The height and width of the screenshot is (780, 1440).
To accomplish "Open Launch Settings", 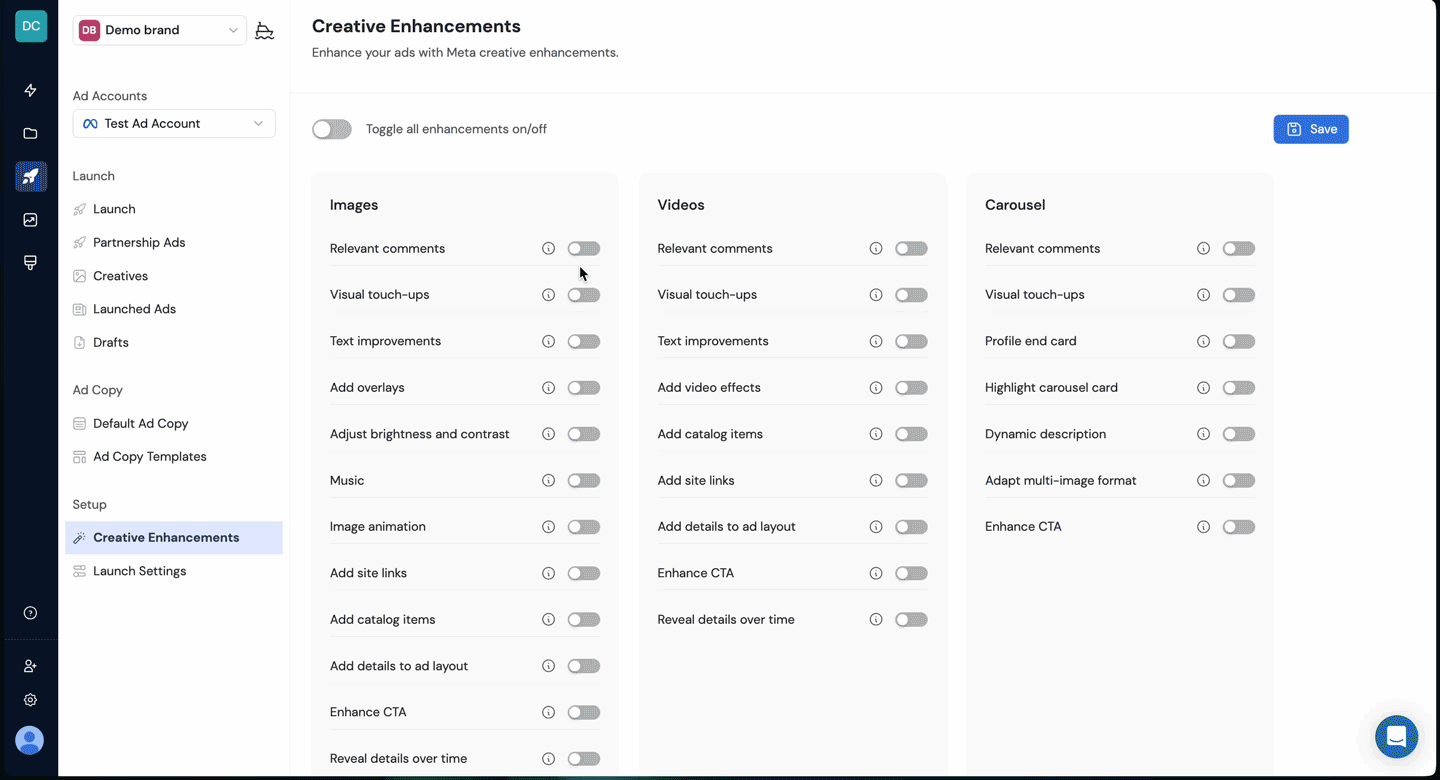I will pos(139,571).
